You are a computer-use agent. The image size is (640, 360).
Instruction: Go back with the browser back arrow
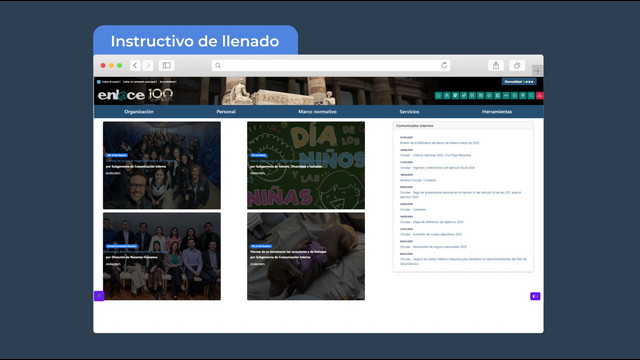click(x=135, y=65)
